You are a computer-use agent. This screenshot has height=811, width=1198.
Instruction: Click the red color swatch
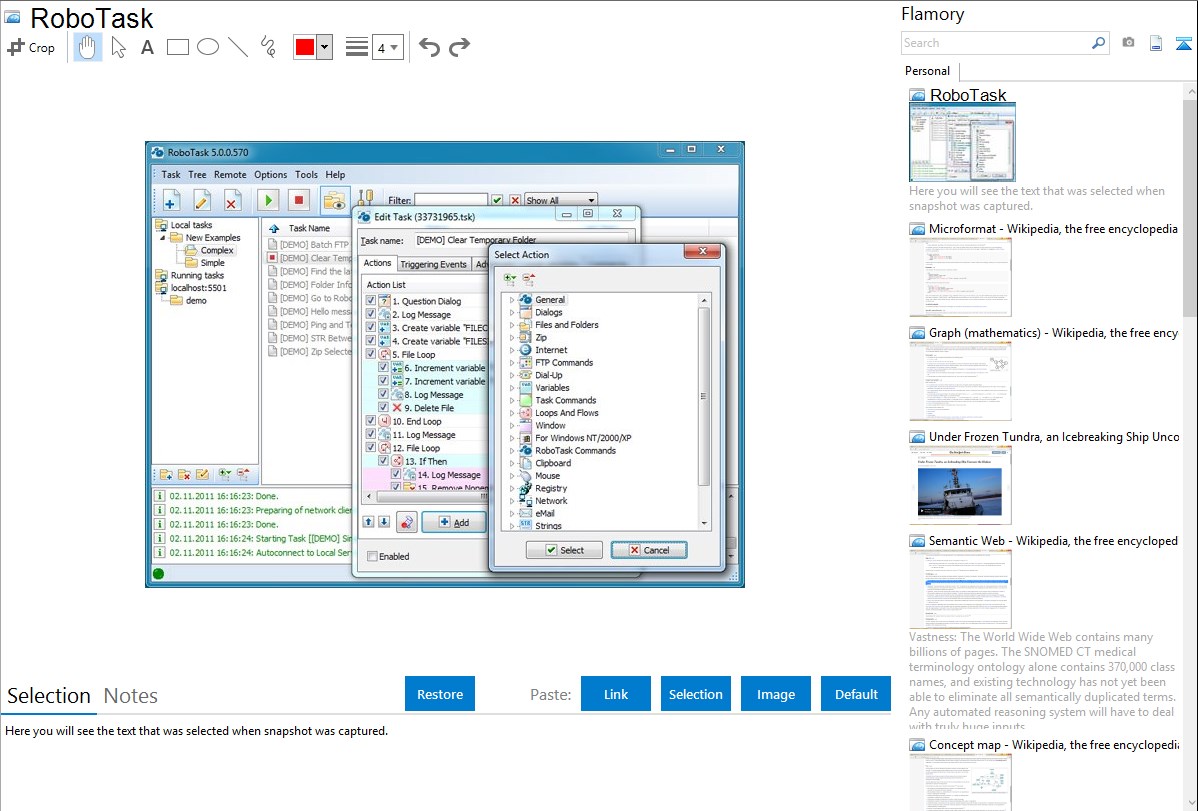point(305,47)
